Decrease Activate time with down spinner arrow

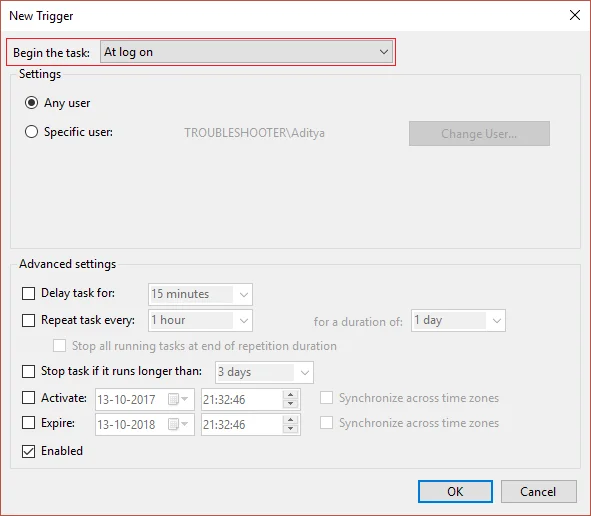[291, 404]
